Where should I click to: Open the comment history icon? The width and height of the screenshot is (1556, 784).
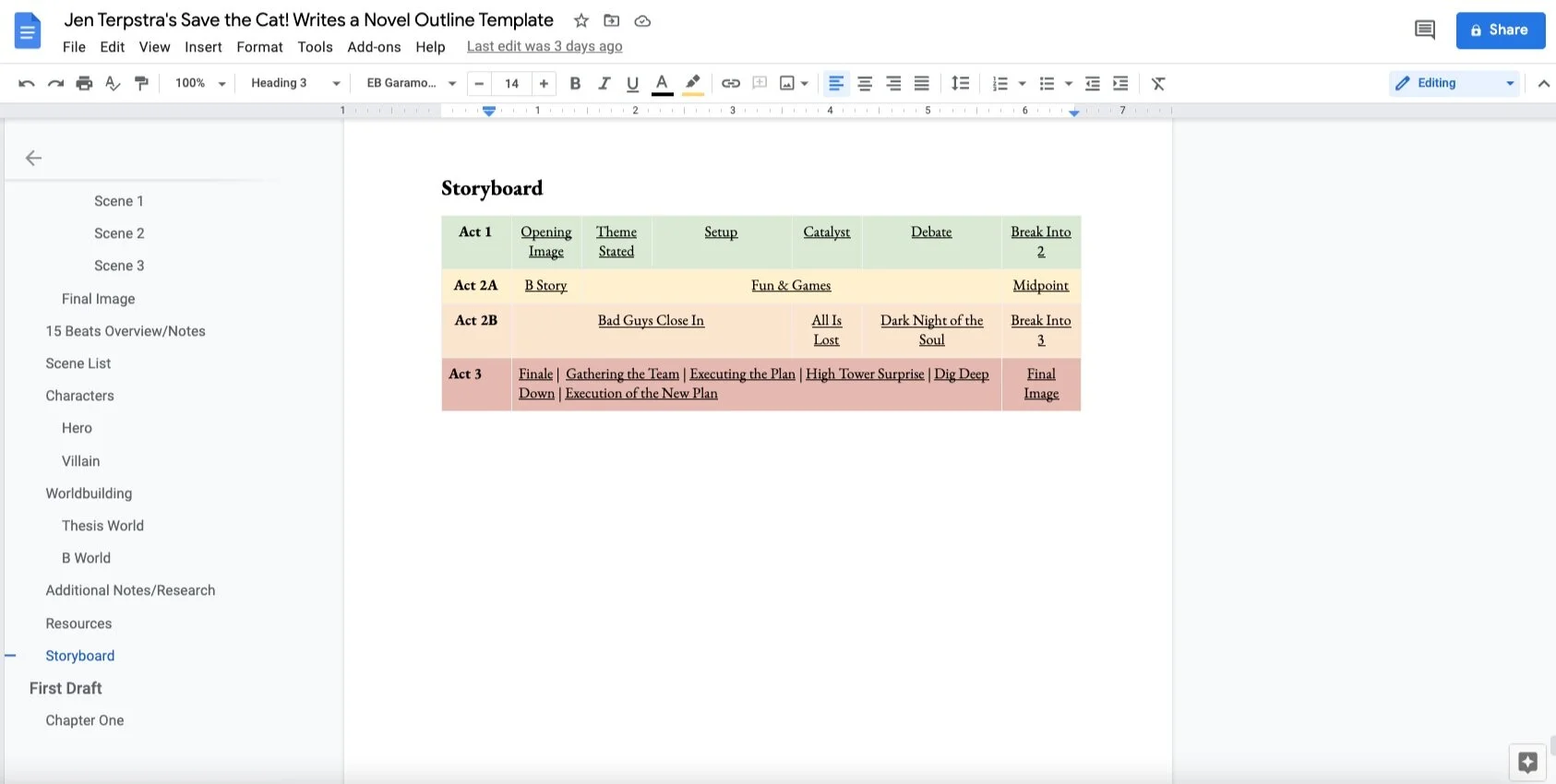[1425, 30]
